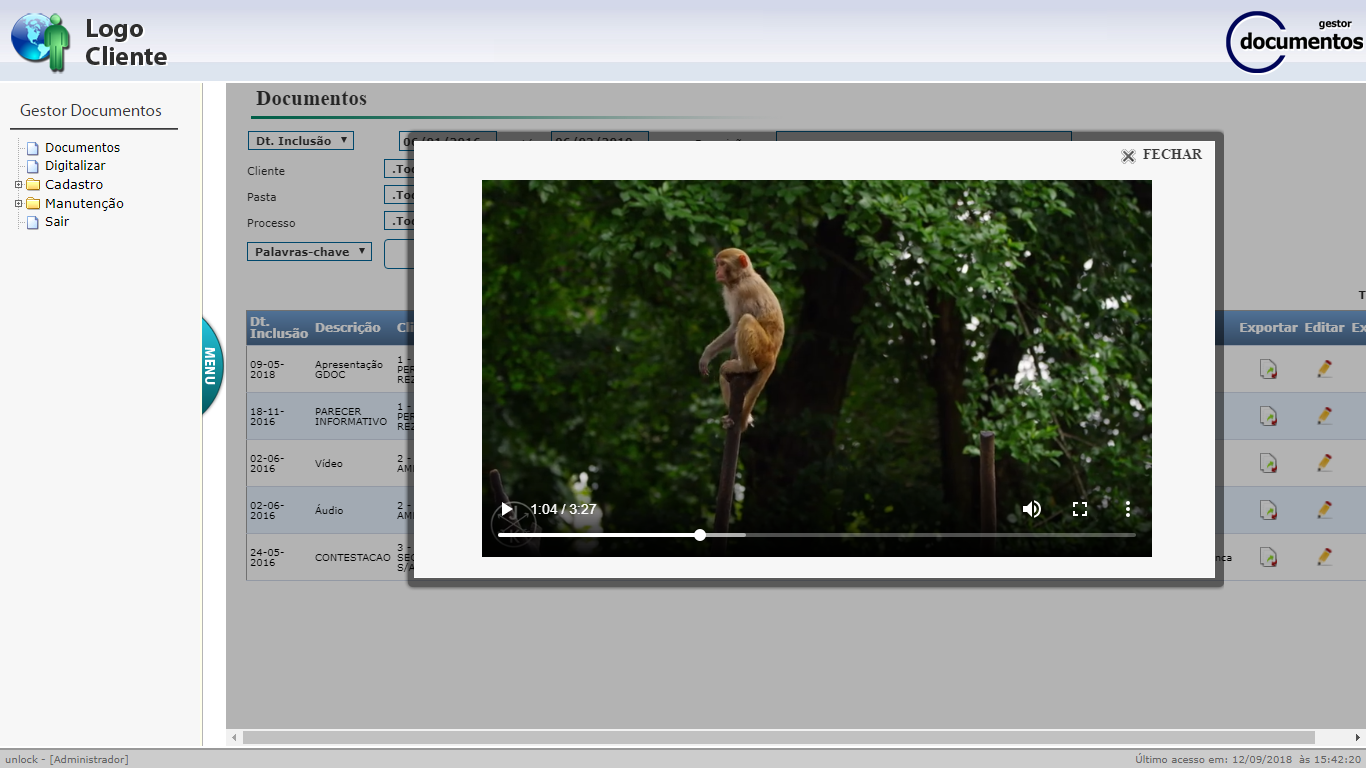Click the Digitalizar page icon in sidebar

point(33,166)
